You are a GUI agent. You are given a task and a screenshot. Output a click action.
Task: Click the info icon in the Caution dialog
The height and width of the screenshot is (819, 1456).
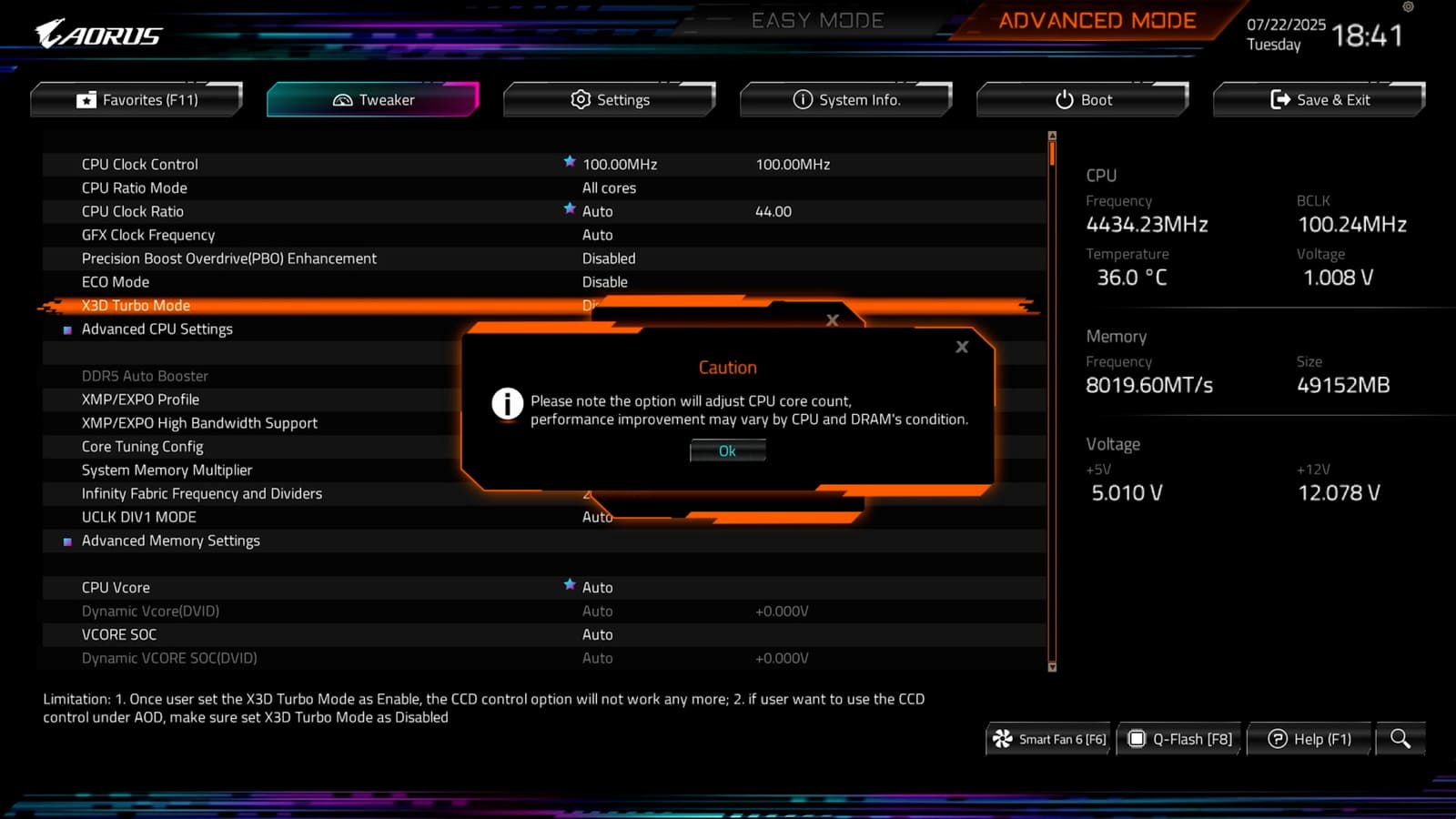pyautogui.click(x=507, y=403)
